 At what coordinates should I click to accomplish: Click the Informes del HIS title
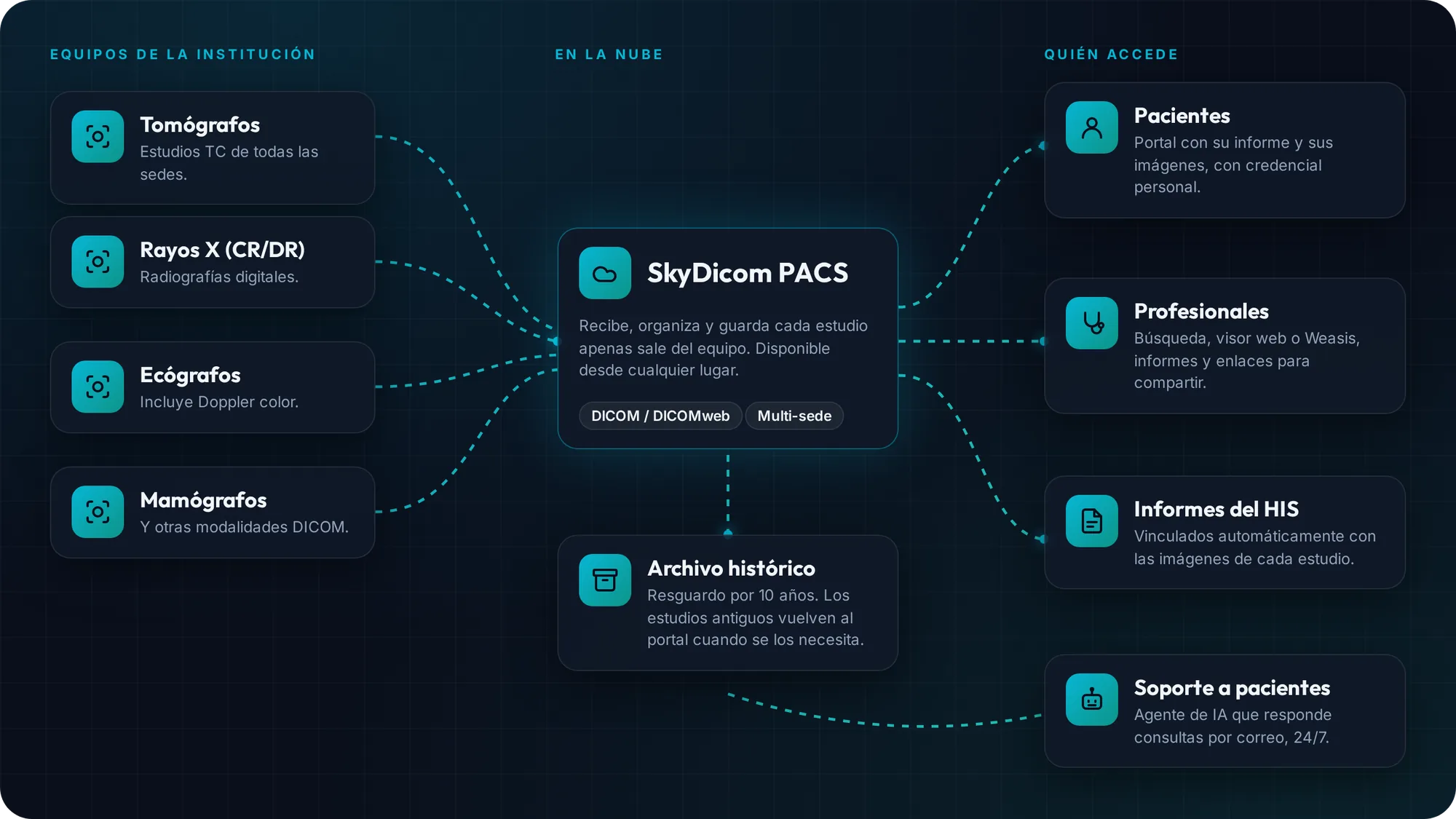[x=1216, y=509]
